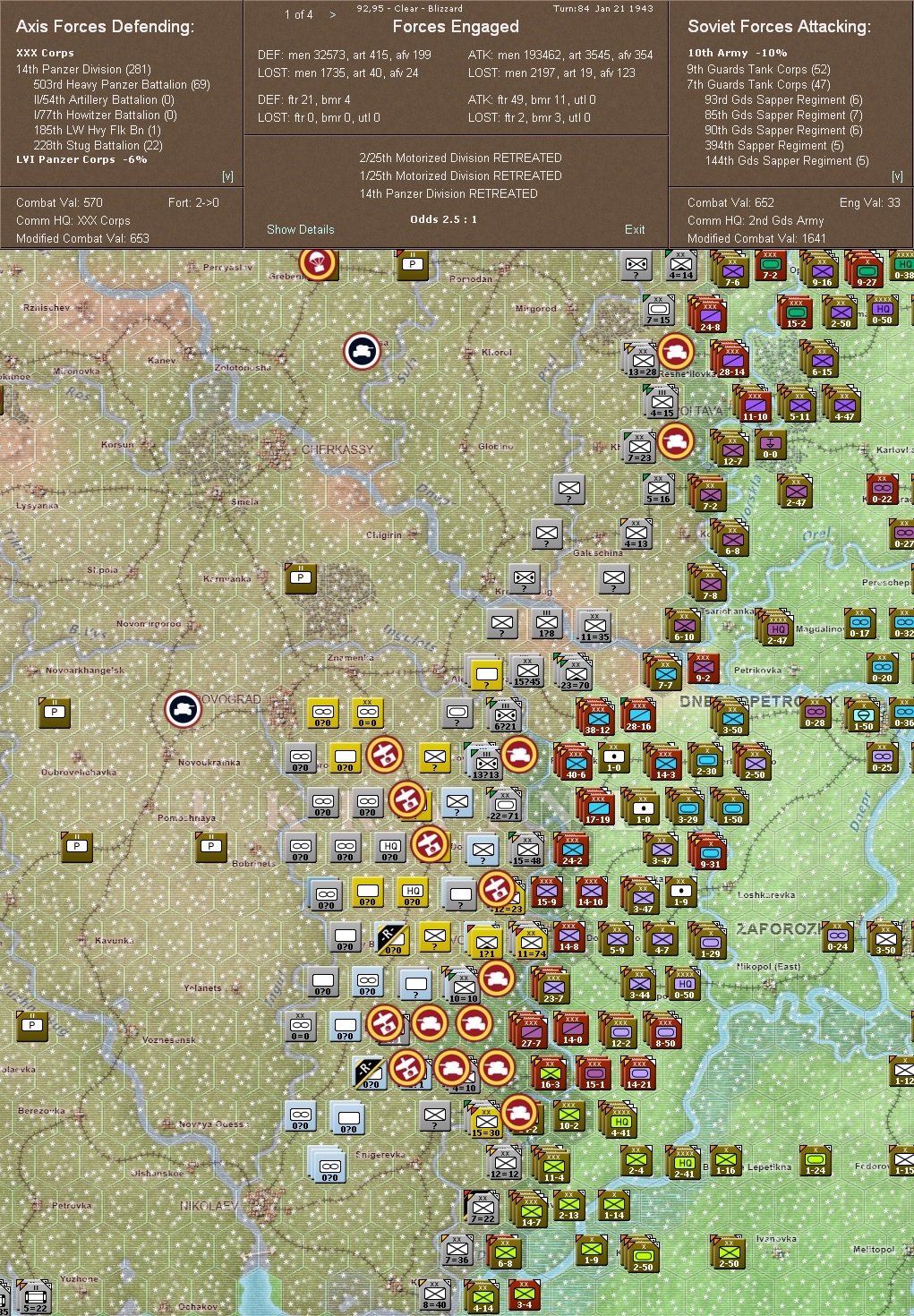This screenshot has height=1316, width=914.
Task: Click the Soviet HQ 0-50 counter near Nikopol
Action: (684, 983)
